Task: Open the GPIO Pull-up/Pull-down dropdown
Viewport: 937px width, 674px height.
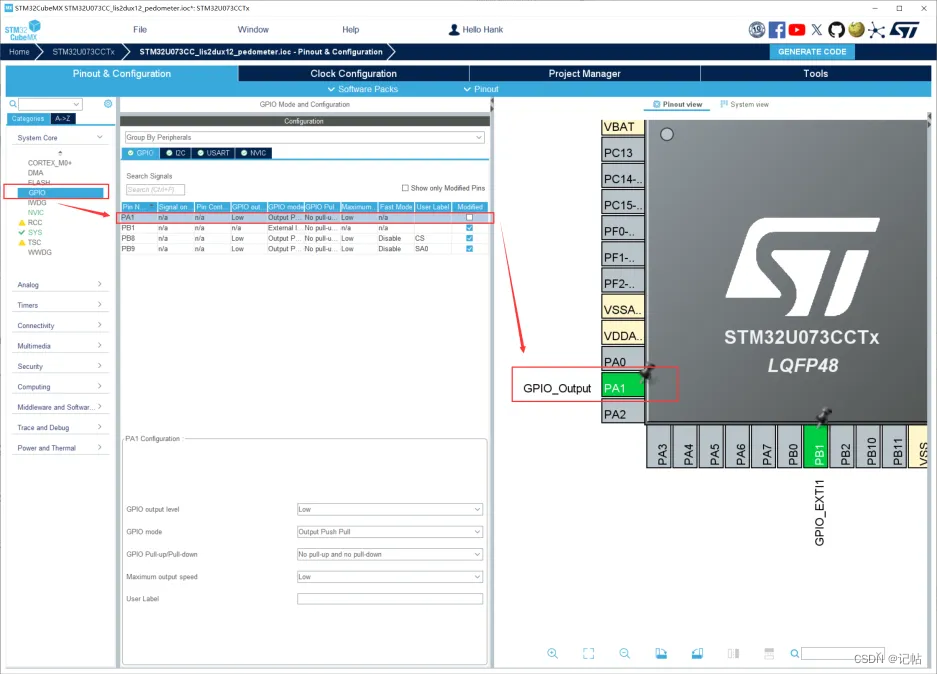Action: coord(390,554)
